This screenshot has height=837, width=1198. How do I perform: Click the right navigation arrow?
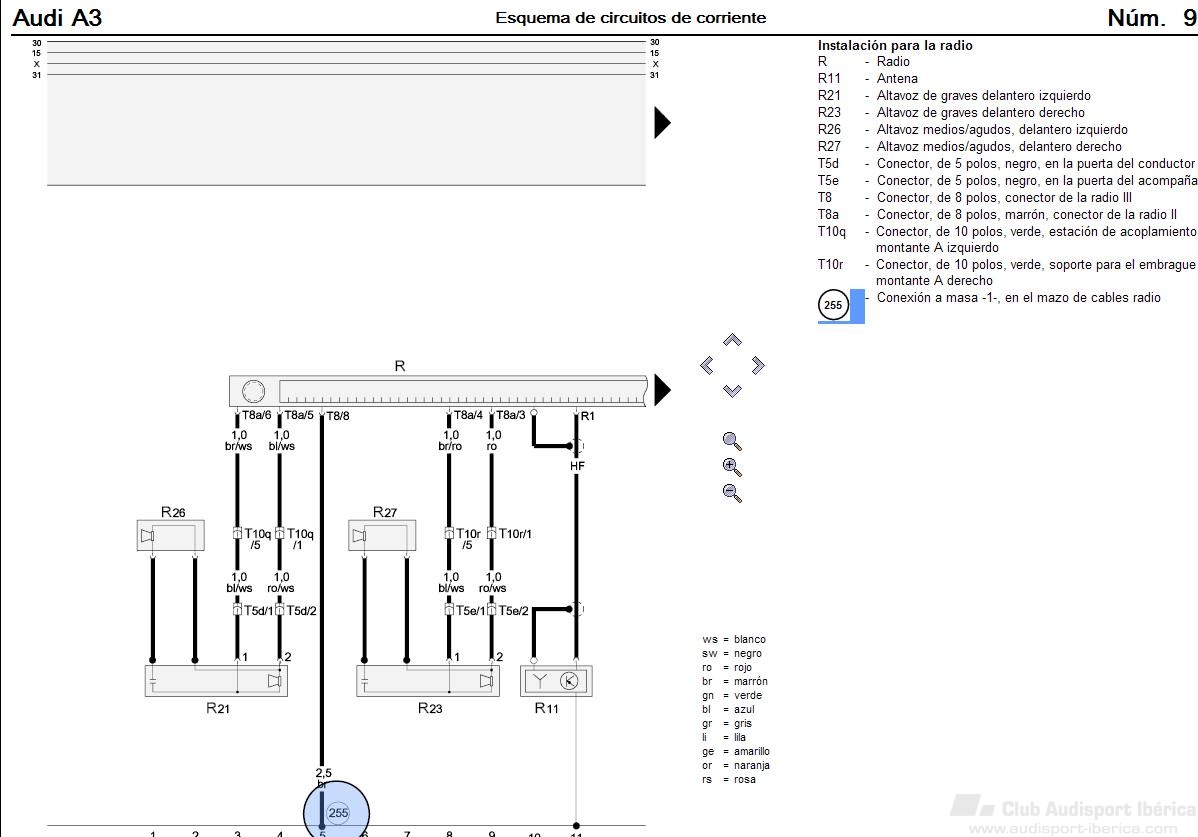[x=758, y=365]
